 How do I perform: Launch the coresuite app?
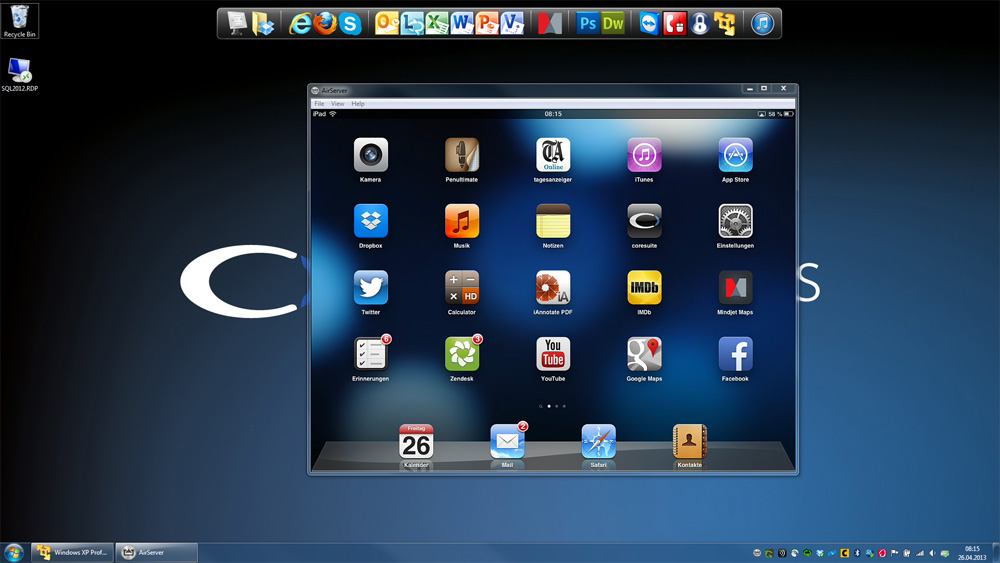(x=644, y=221)
